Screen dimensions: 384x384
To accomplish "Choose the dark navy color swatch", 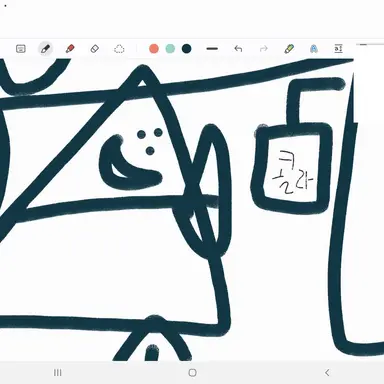I will tap(186, 49).
